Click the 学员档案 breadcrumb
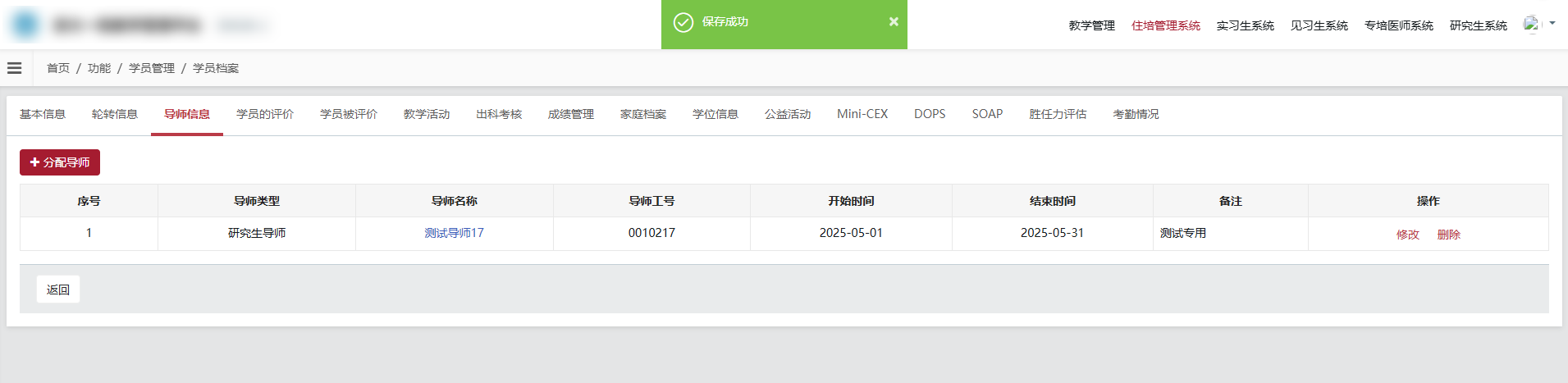Screen dimensions: 1568x383 coord(216,68)
